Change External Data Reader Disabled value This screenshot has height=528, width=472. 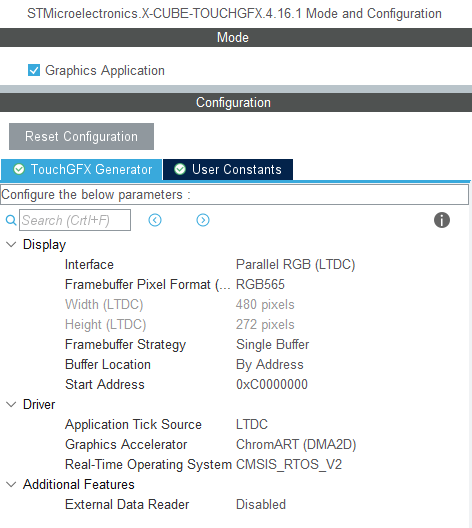tap(261, 504)
